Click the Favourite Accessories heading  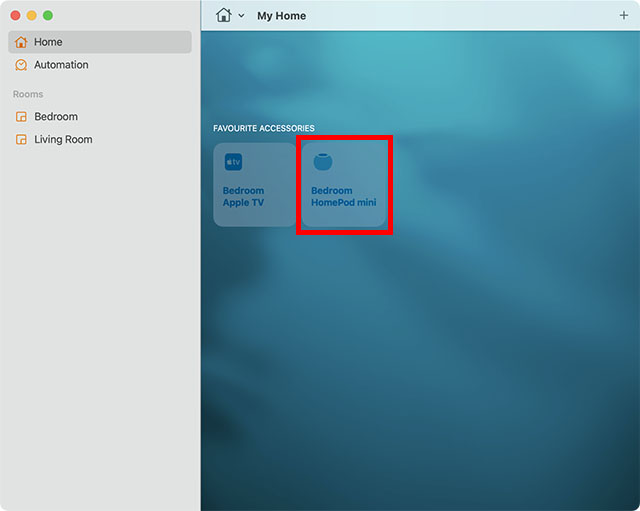264,128
